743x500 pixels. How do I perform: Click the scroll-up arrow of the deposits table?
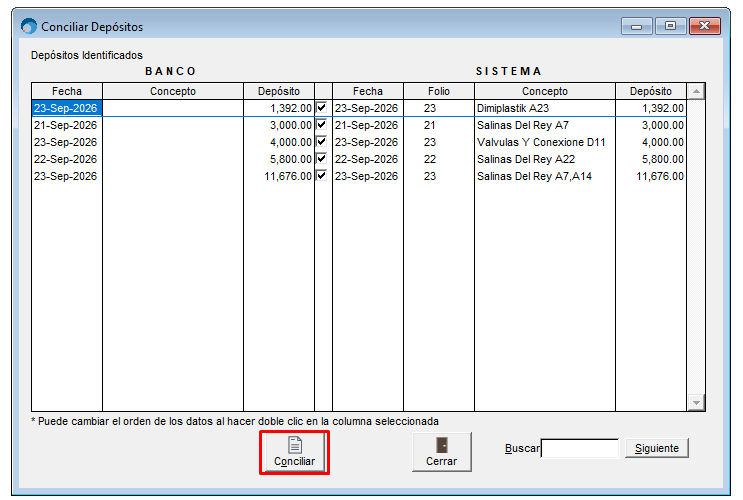click(x=696, y=91)
